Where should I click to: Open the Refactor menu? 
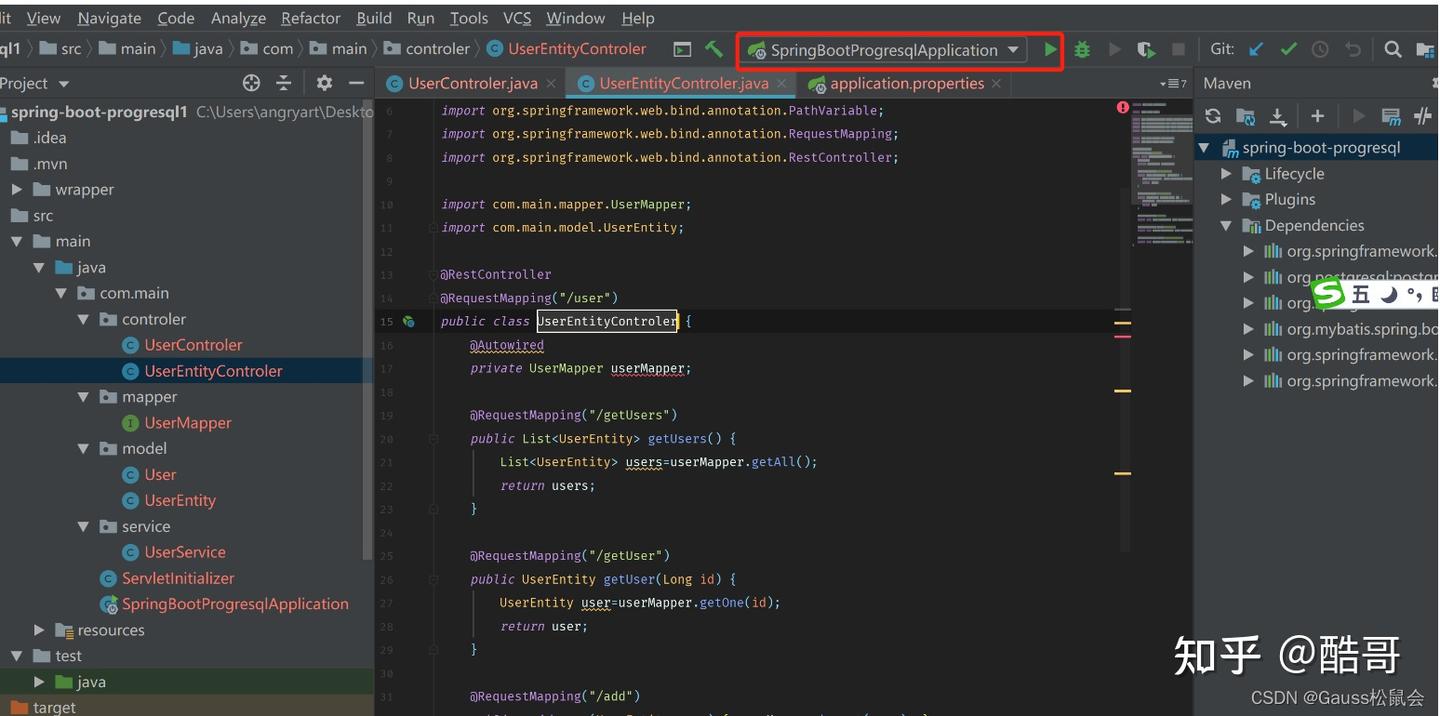[x=311, y=18]
